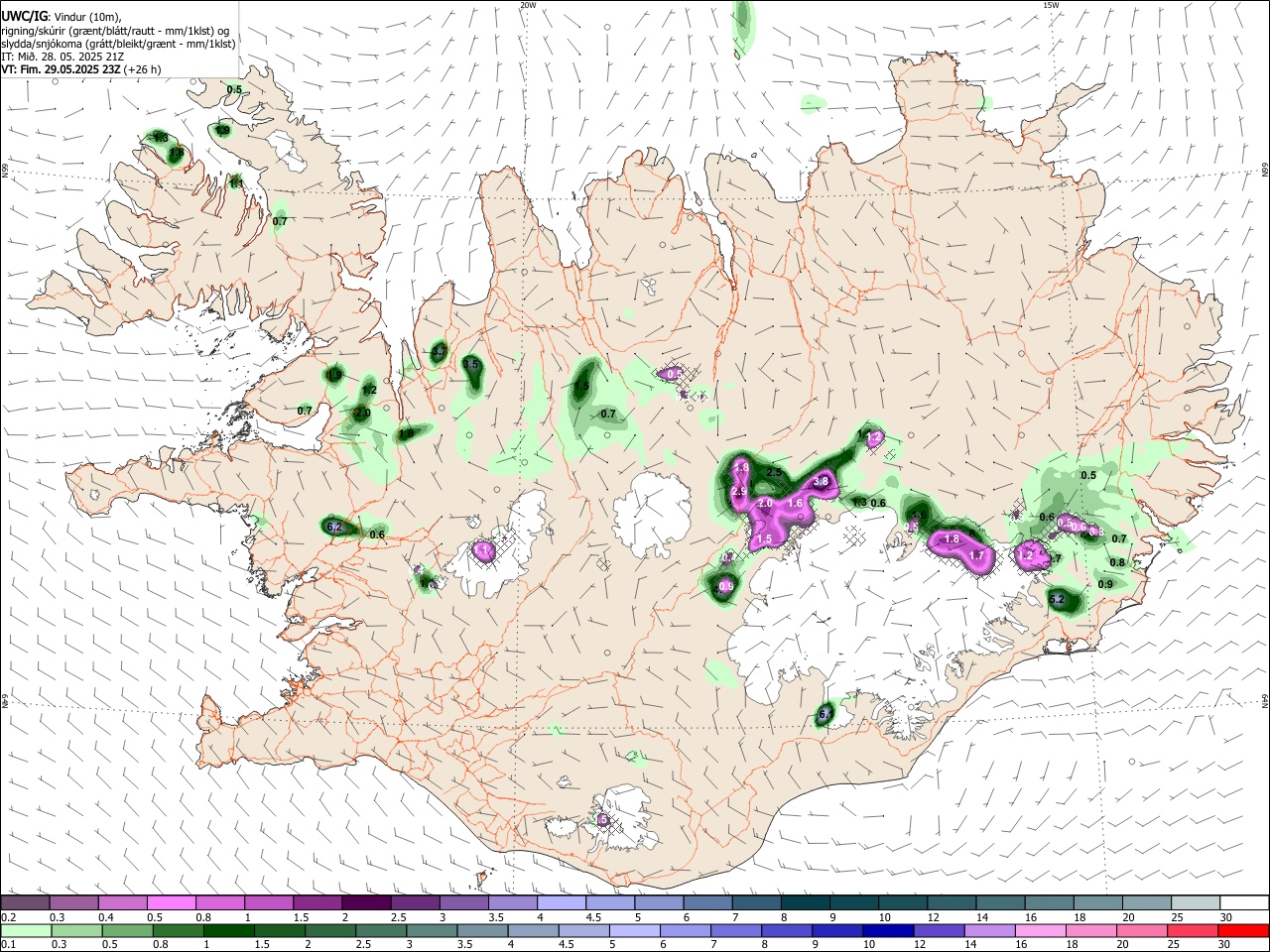Click the '0.2' label in the upper legend
Image resolution: width=1270 pixels, height=952 pixels.
[8, 917]
